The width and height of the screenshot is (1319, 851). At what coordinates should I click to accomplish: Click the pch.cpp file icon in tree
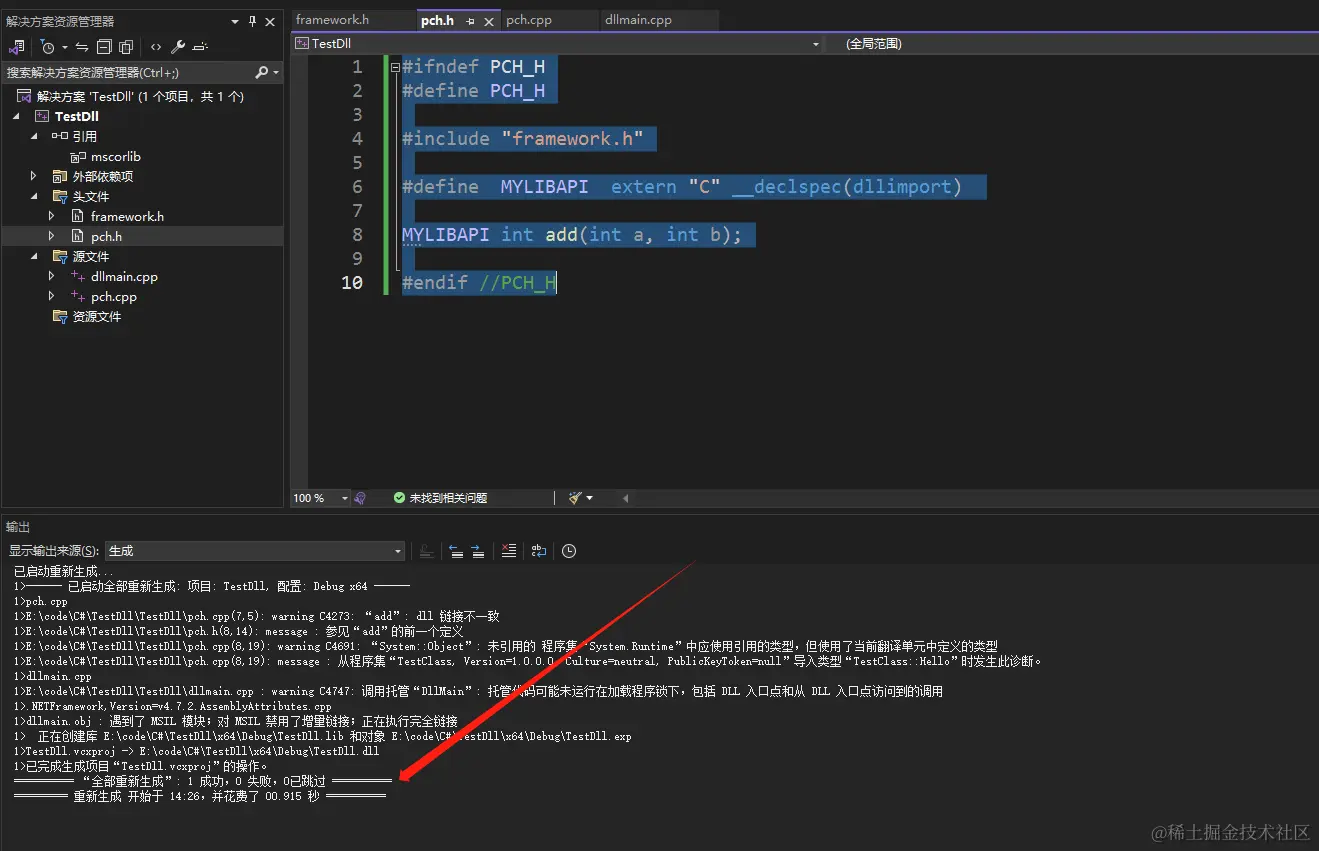click(78, 296)
